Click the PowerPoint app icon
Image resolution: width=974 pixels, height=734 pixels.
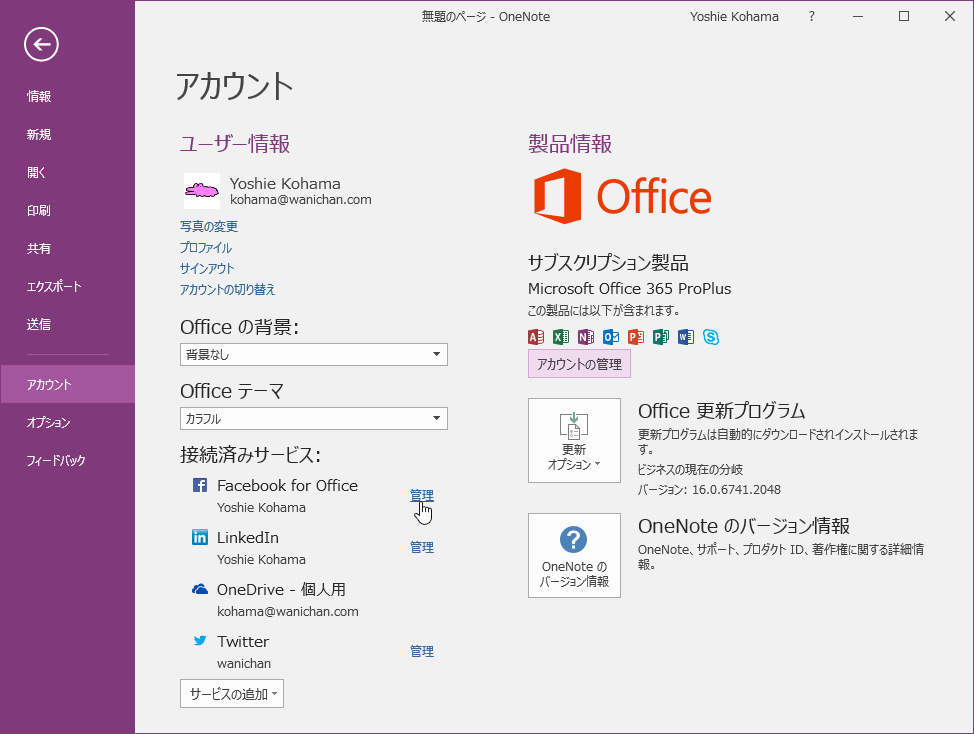[636, 337]
